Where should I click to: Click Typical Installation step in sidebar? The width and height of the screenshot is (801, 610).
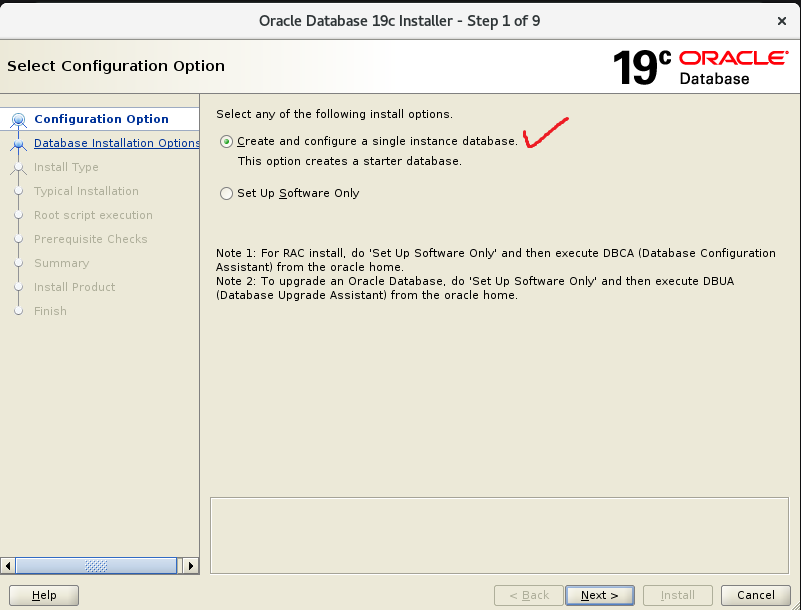click(86, 191)
